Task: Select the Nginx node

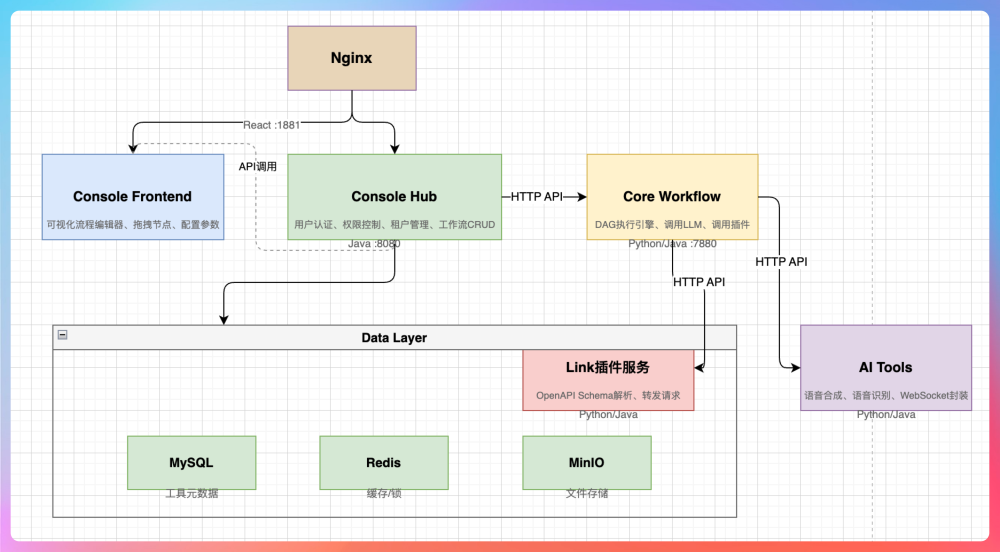Action: point(352,58)
